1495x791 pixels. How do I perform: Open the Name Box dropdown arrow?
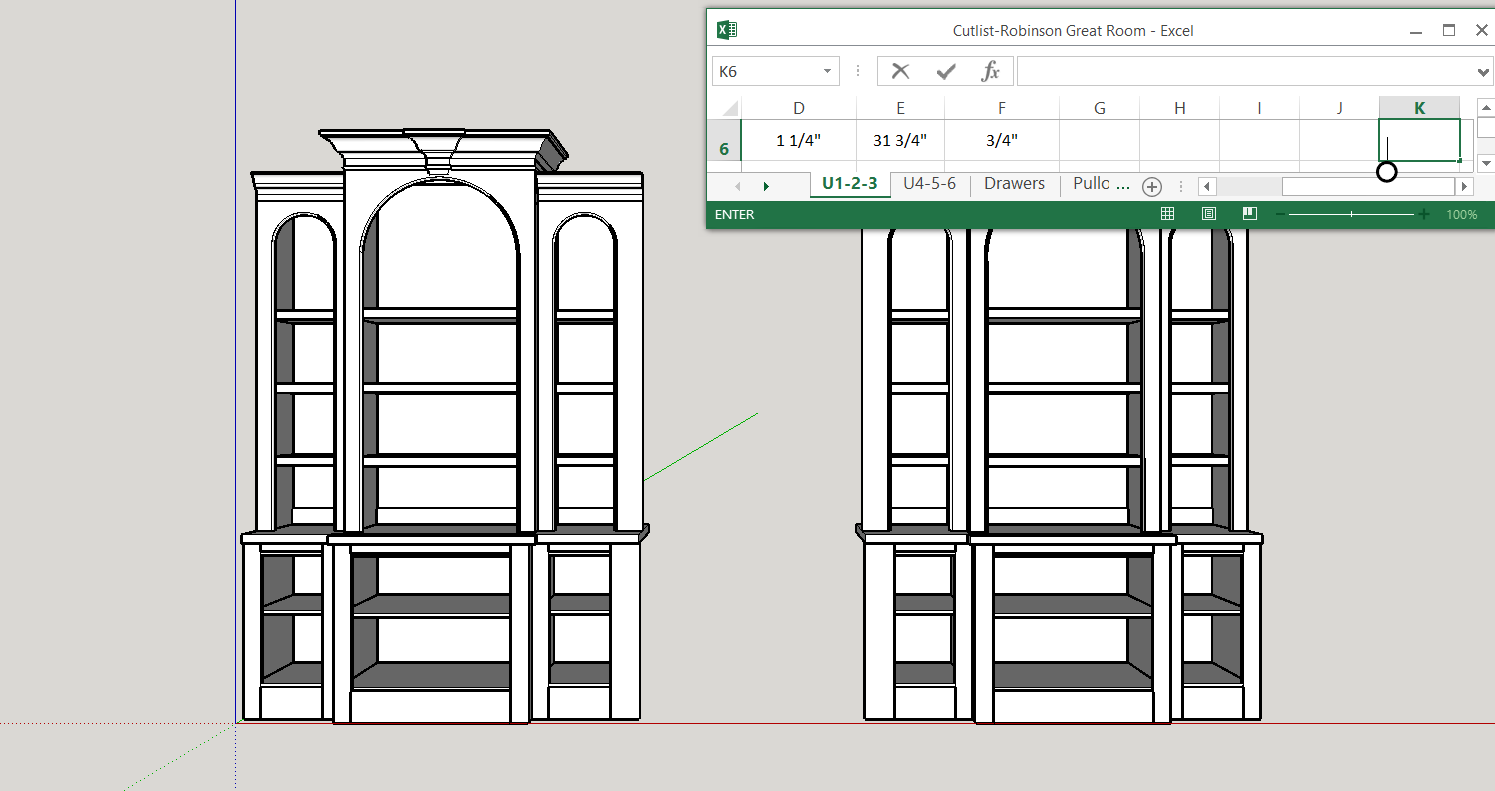point(827,71)
